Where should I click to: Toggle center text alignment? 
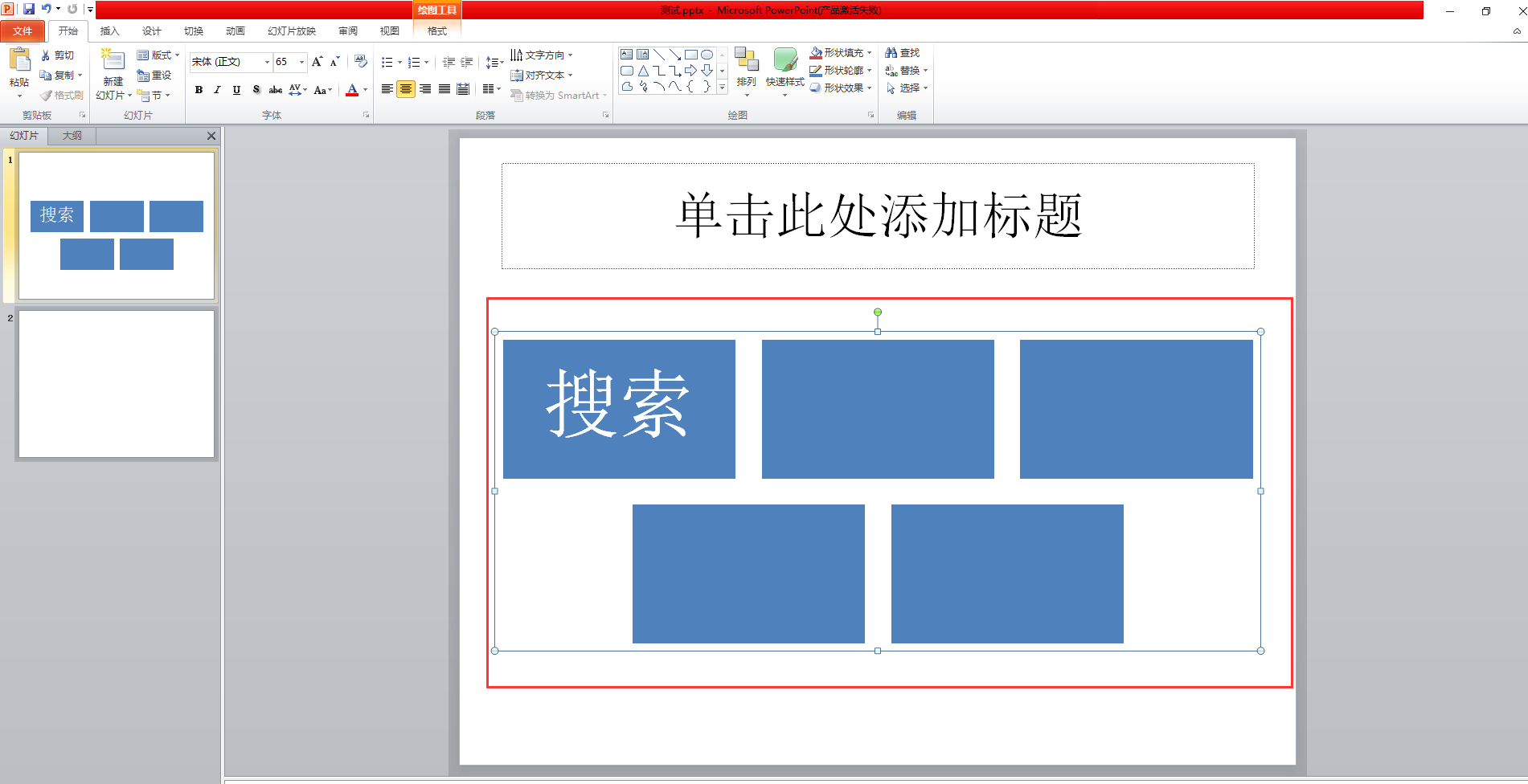[x=406, y=89]
